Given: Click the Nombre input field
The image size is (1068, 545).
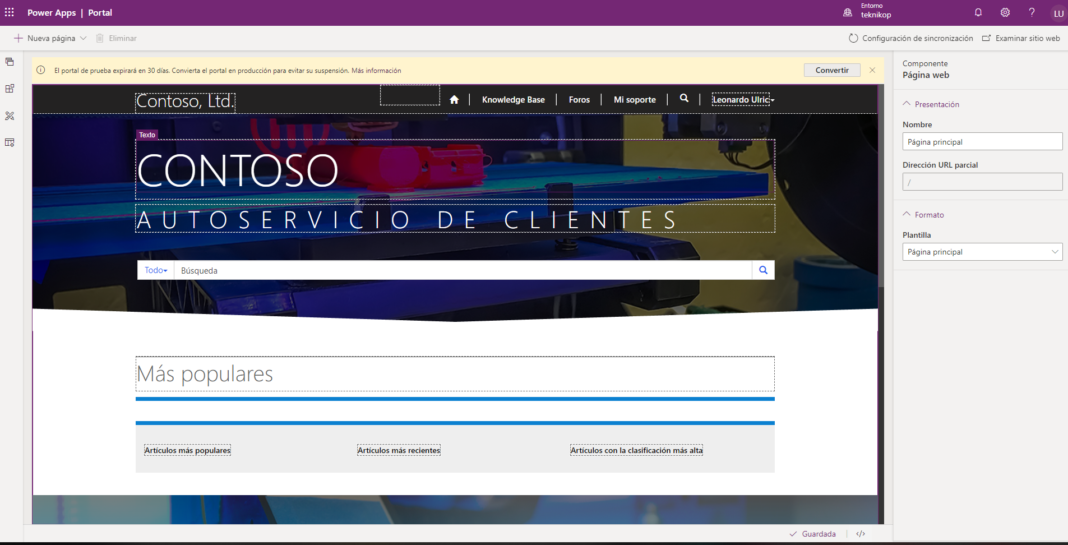Looking at the screenshot, I should pos(982,142).
